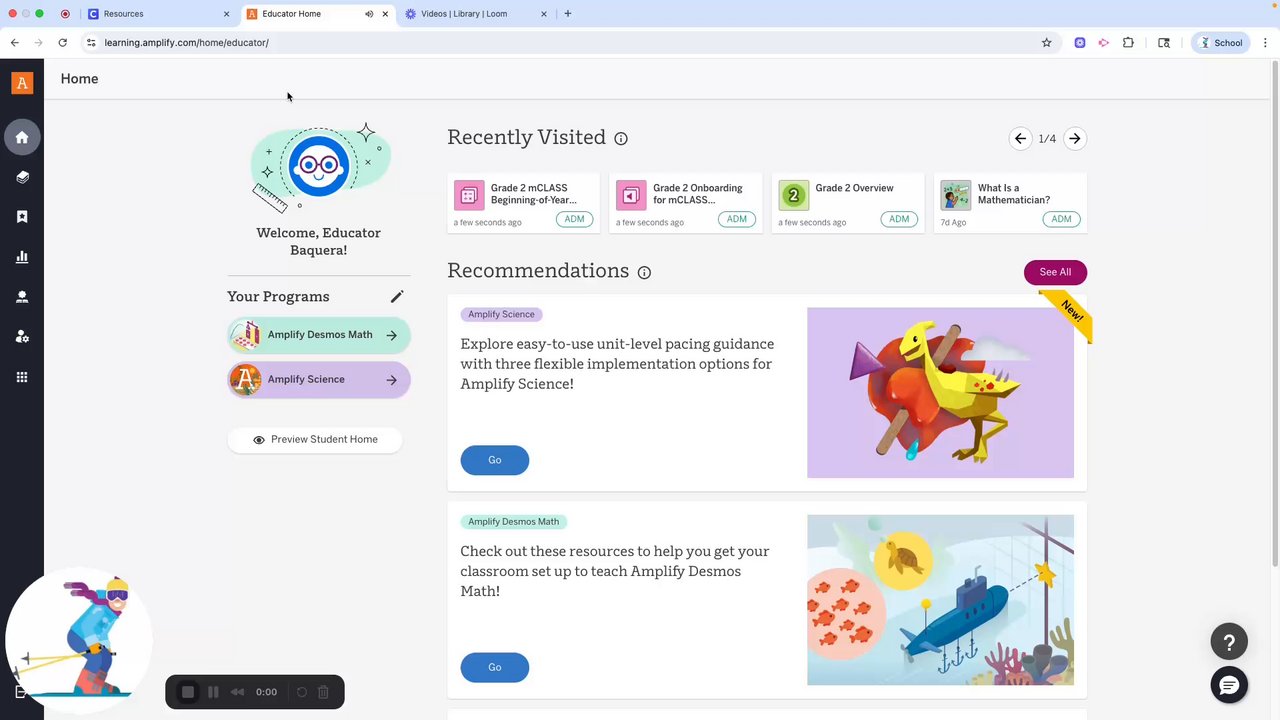Open the question mark help button

click(x=1229, y=642)
